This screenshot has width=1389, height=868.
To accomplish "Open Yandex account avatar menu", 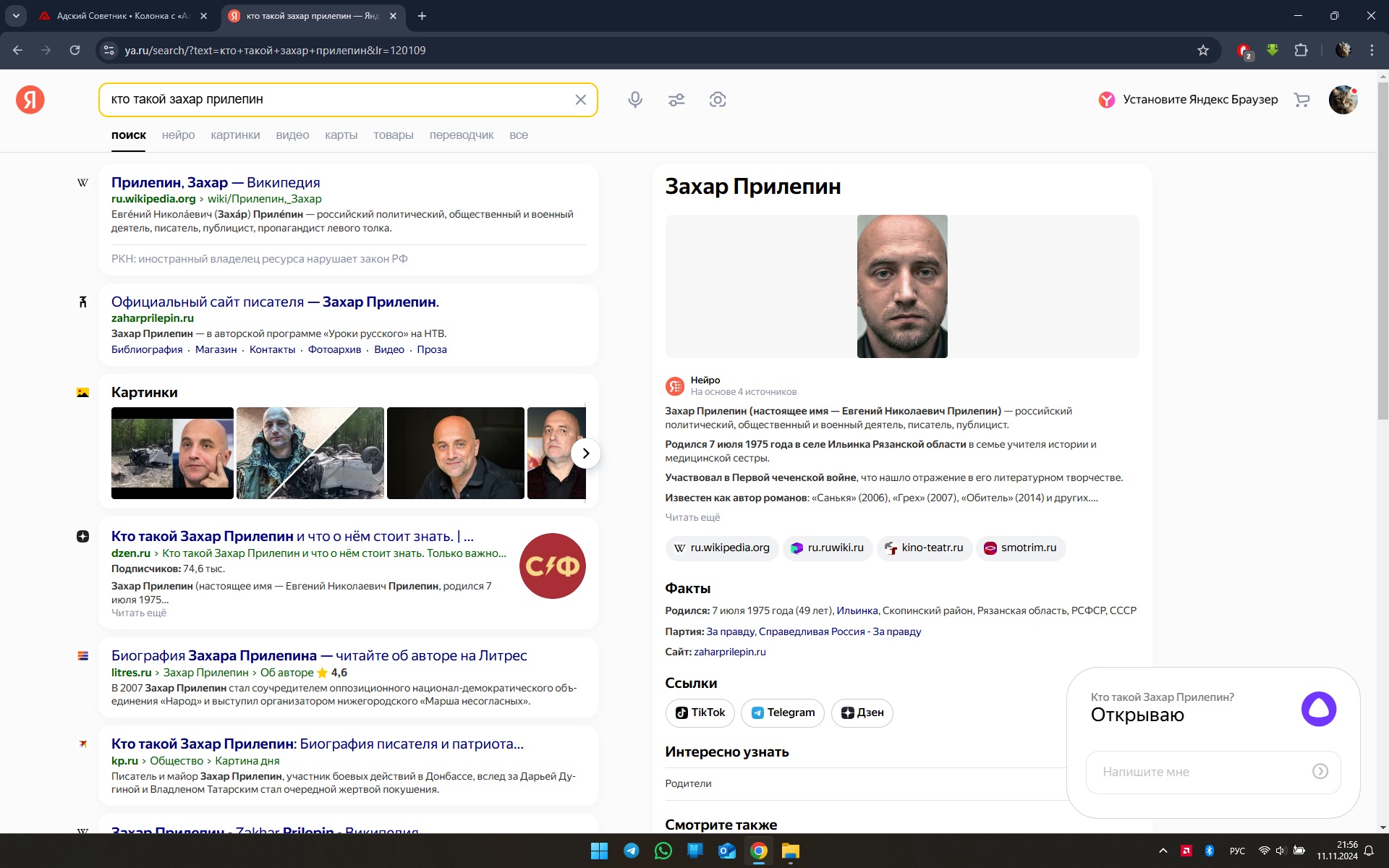I will (x=1343, y=100).
